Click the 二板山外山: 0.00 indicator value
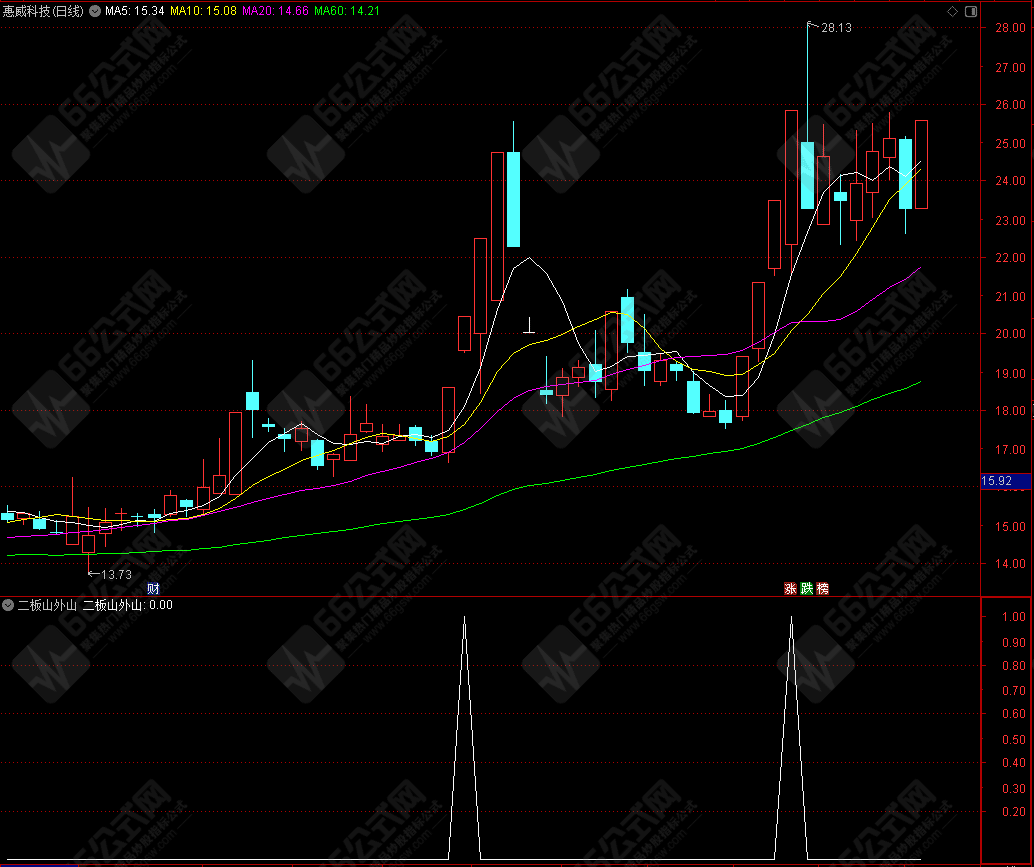 128,605
